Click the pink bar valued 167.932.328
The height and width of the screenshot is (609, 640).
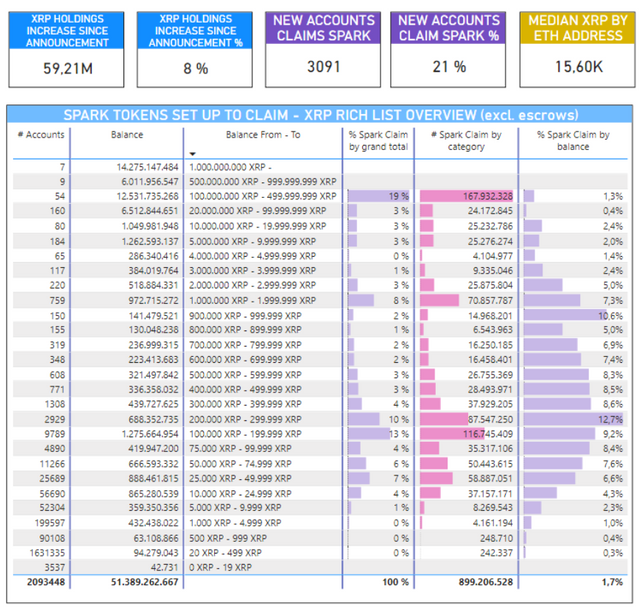coord(466,196)
